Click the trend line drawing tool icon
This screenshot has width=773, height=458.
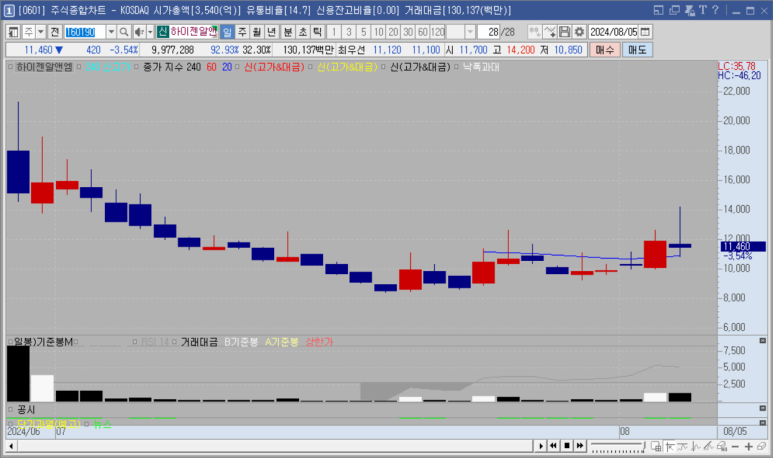[709, 446]
